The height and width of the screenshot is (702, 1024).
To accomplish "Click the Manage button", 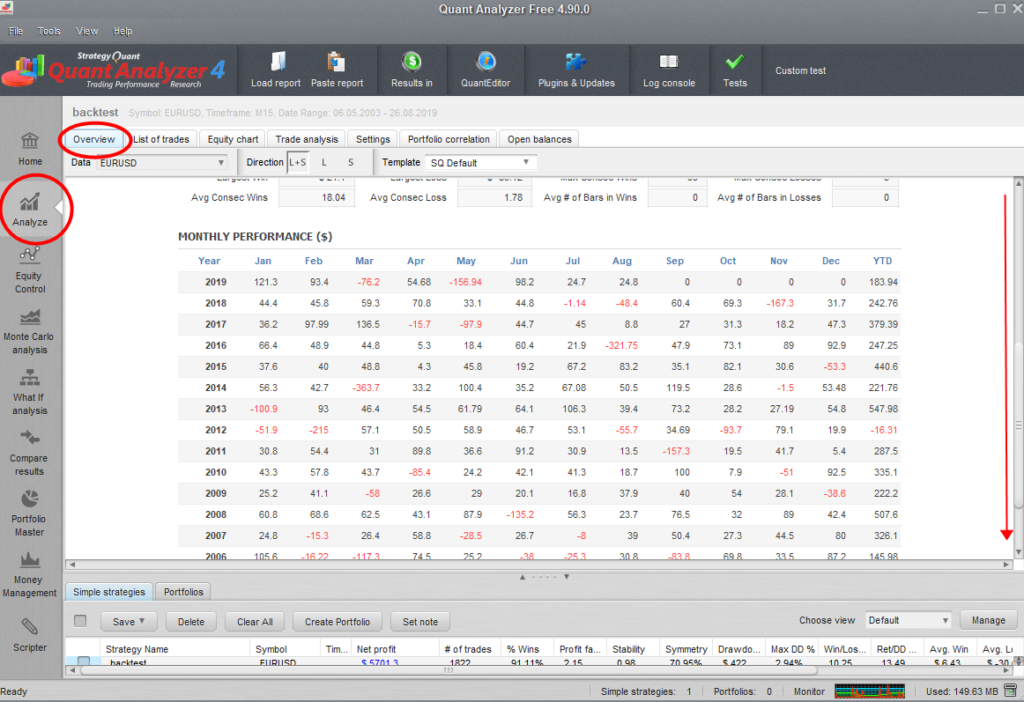I will pos(988,620).
